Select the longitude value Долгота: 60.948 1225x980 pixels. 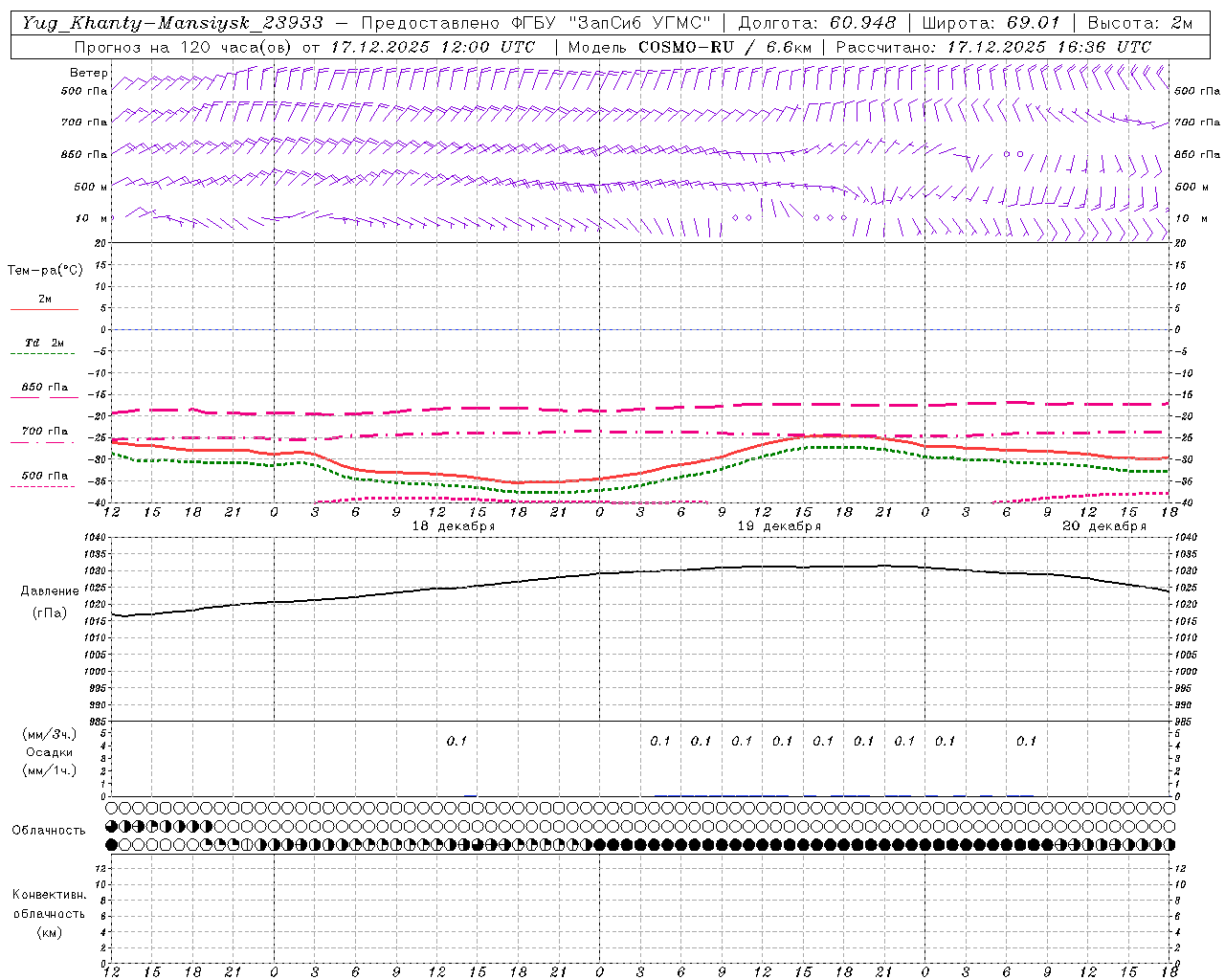tap(817, 23)
